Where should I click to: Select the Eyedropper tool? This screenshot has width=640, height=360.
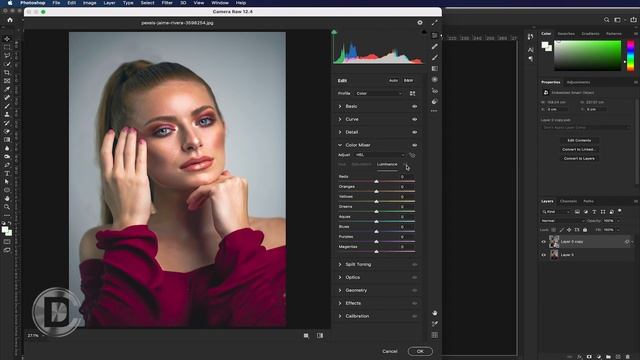pos(7,89)
